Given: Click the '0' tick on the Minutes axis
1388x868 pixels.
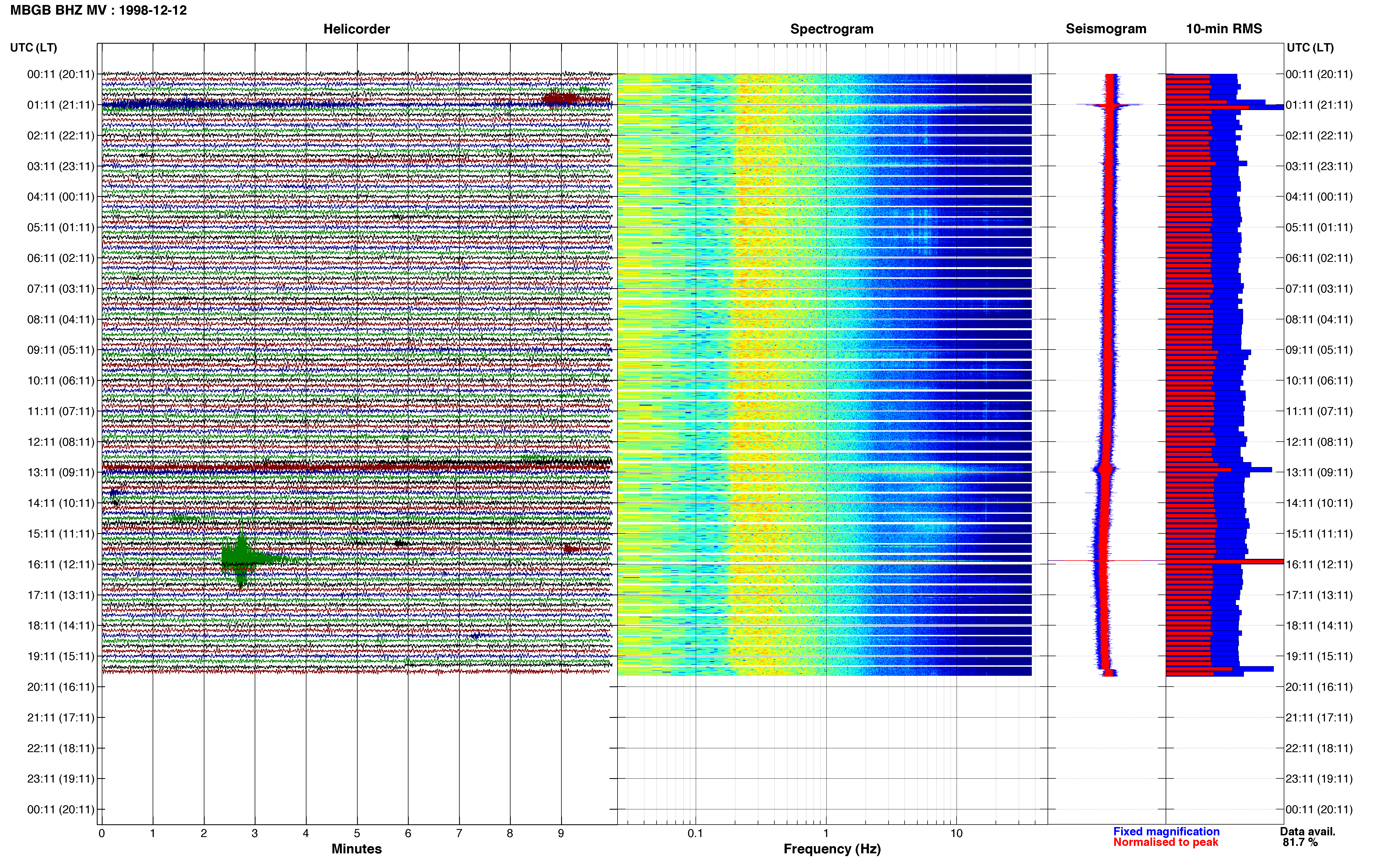Looking at the screenshot, I should point(101,833).
